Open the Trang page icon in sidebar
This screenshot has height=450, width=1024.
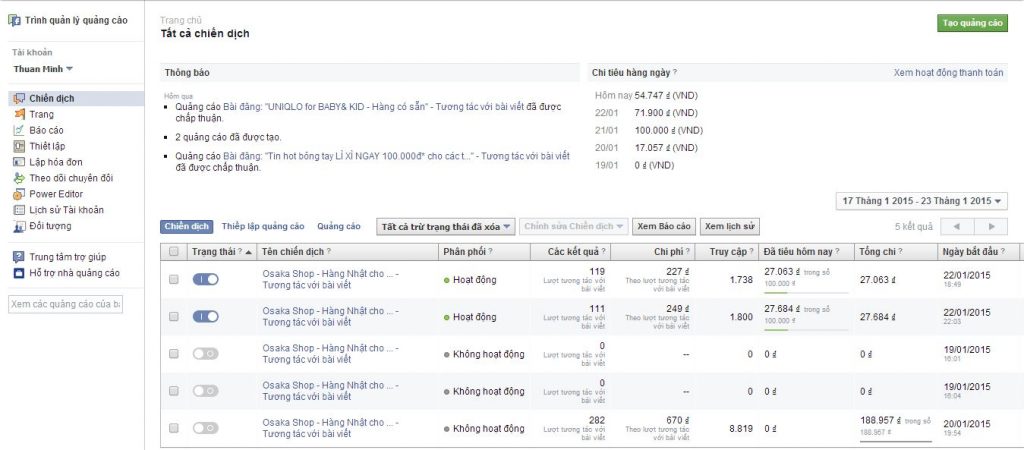click(19, 114)
